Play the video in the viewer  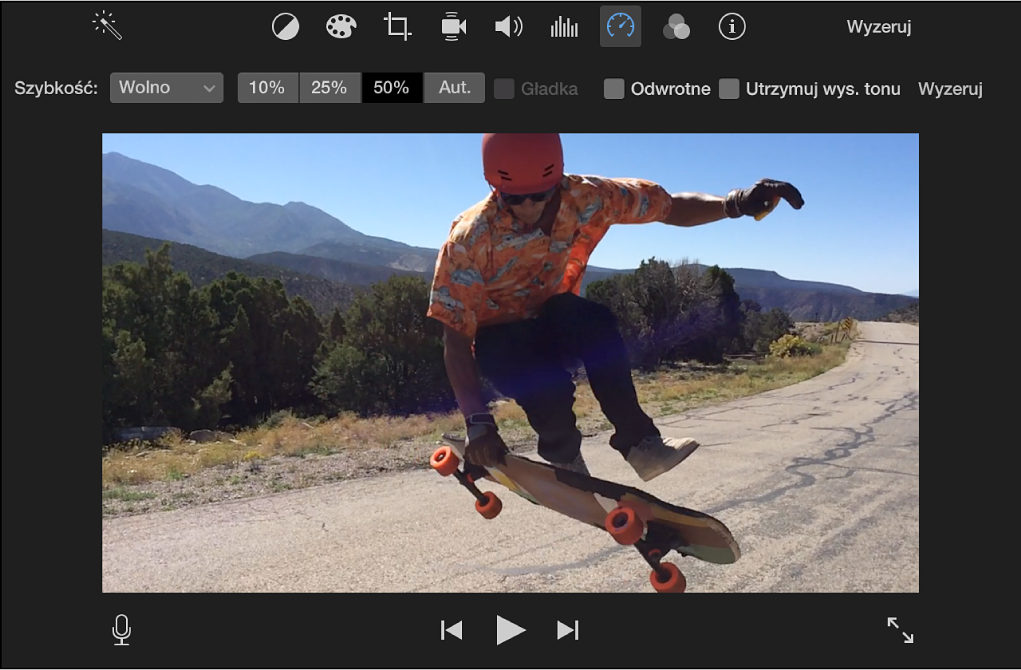pos(510,630)
